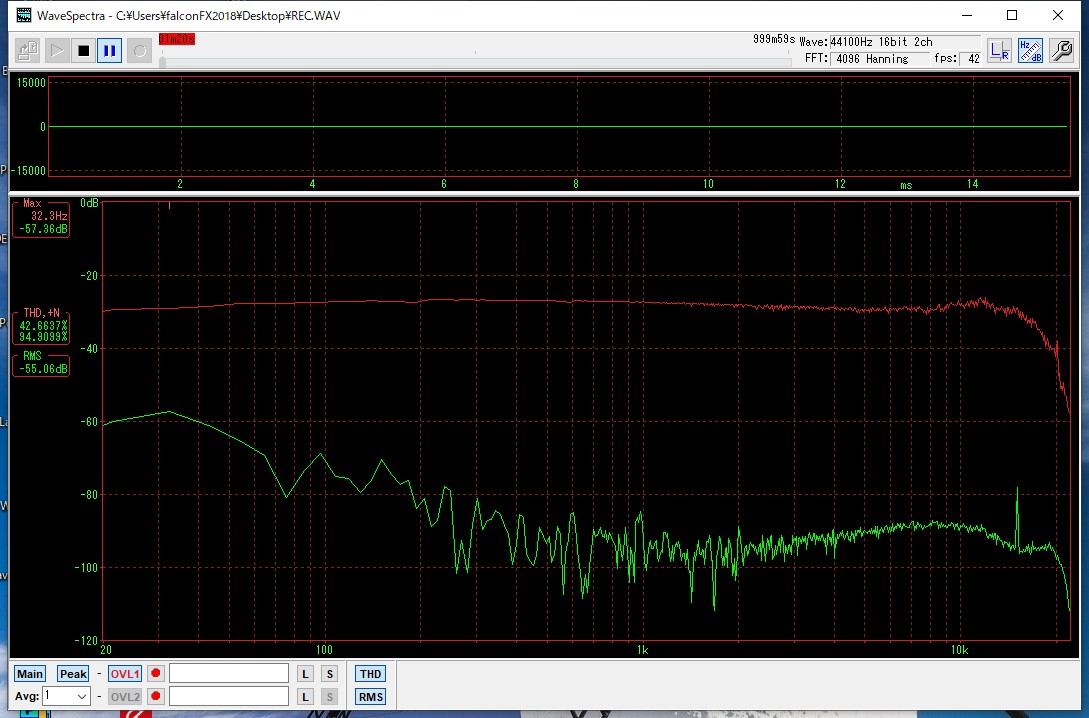
Task: Toggle the Peak hold display
Action: pyautogui.click(x=73, y=674)
